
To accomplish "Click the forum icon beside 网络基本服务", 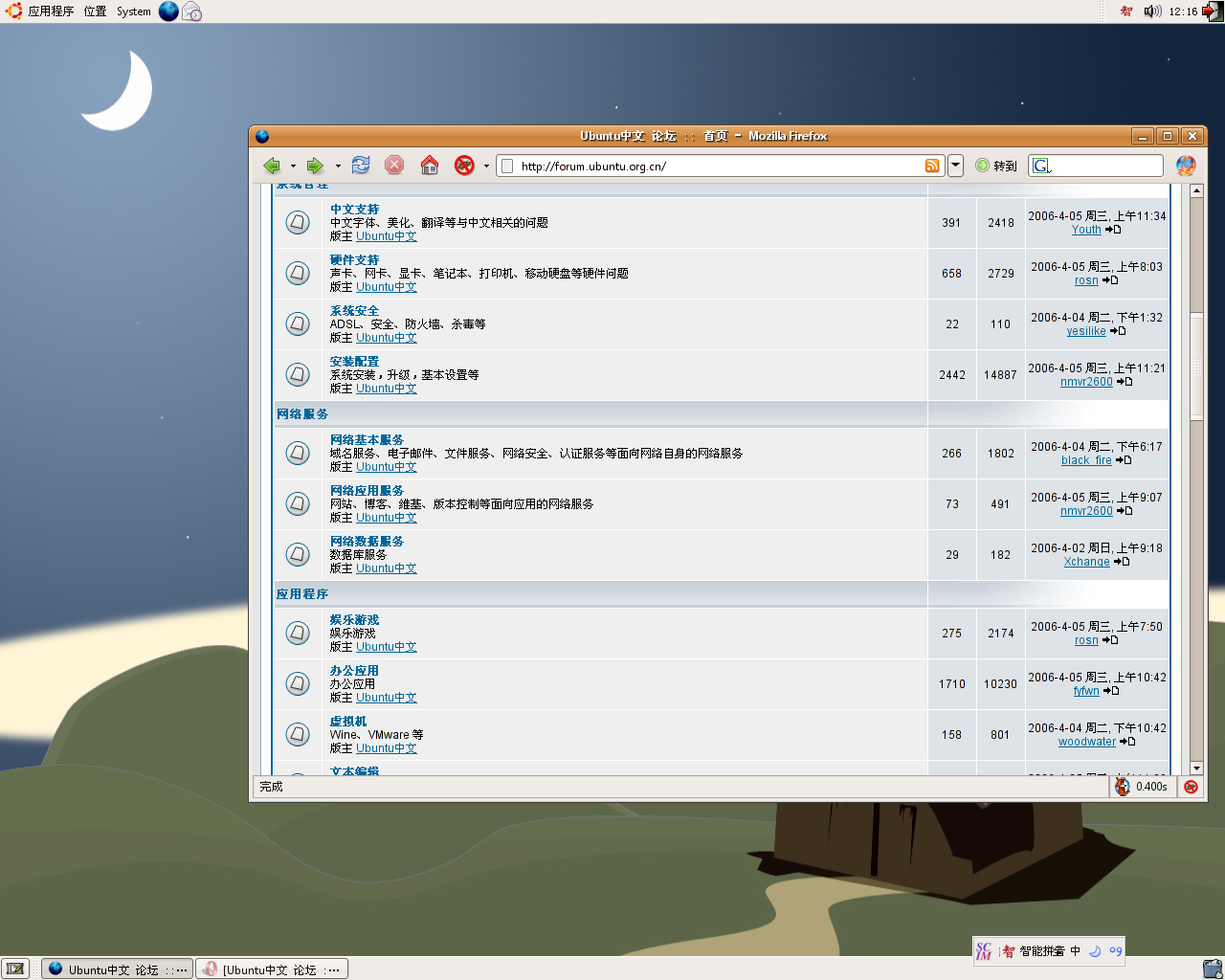I will coord(298,454).
